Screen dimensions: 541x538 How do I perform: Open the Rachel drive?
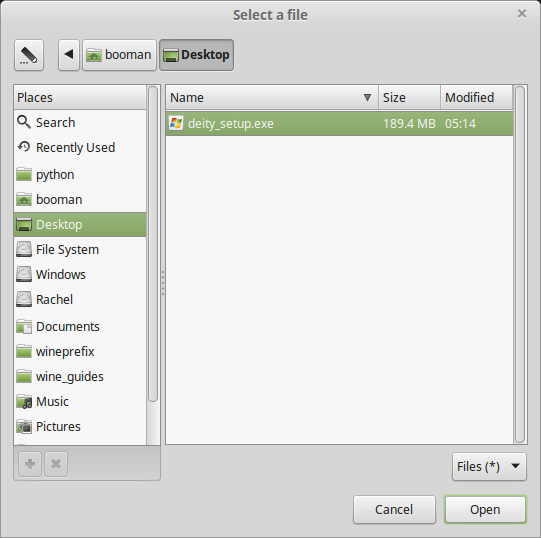click(80, 299)
